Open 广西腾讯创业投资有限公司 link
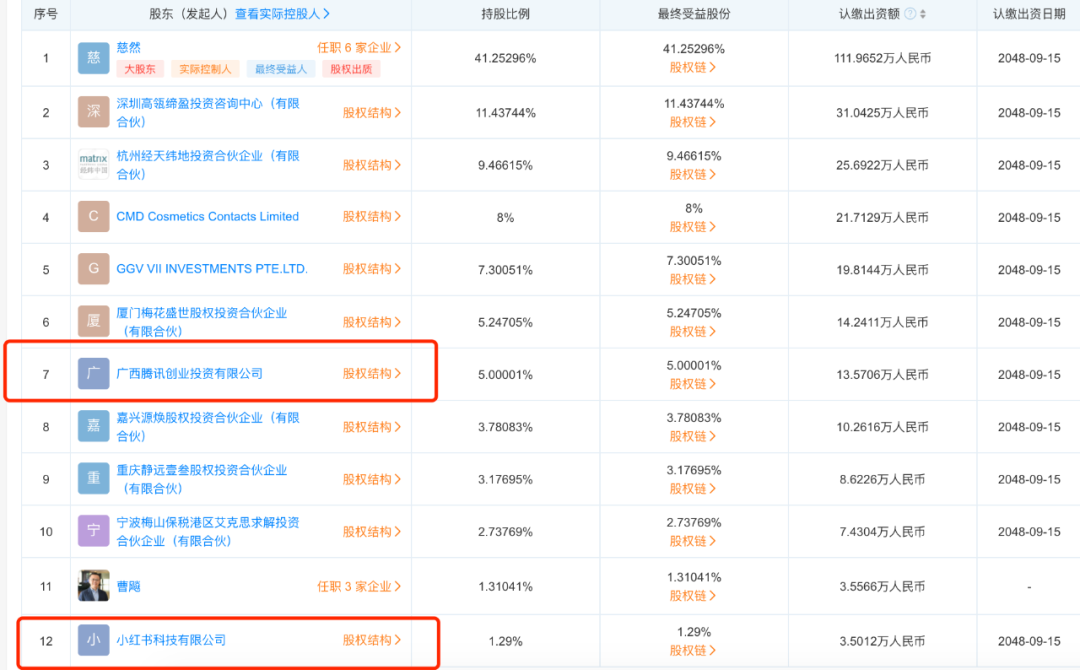Image resolution: width=1080 pixels, height=670 pixels. point(189,373)
